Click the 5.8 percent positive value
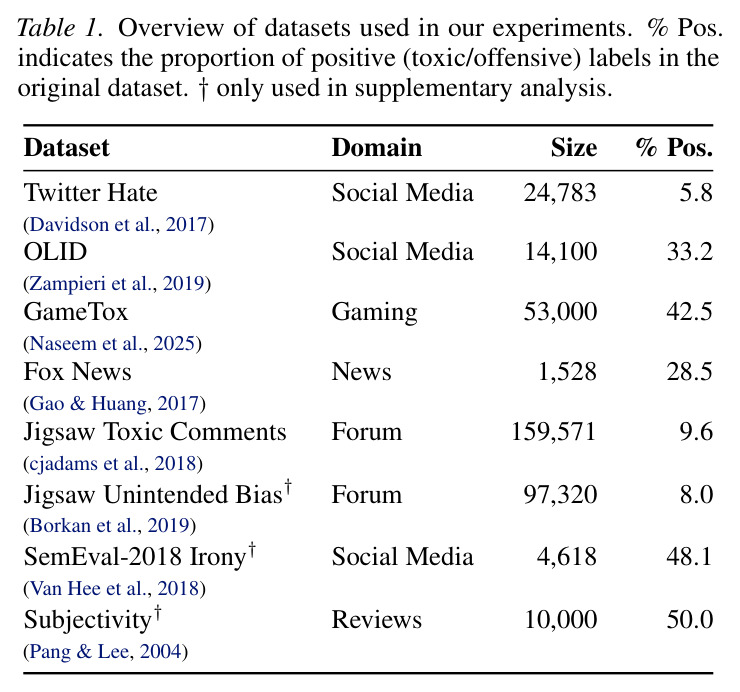Image resolution: width=740 pixels, height=692 pixels. (696, 193)
